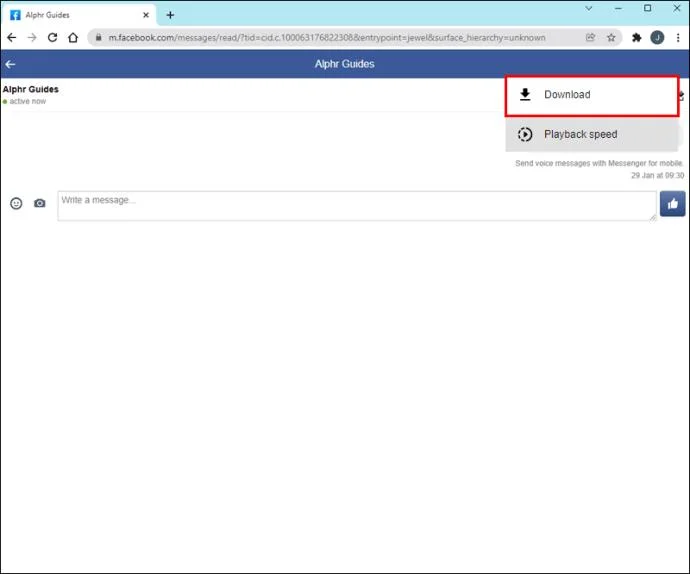This screenshot has width=690, height=574.
Task: Click the Alphr Guides header title
Action: click(x=345, y=64)
